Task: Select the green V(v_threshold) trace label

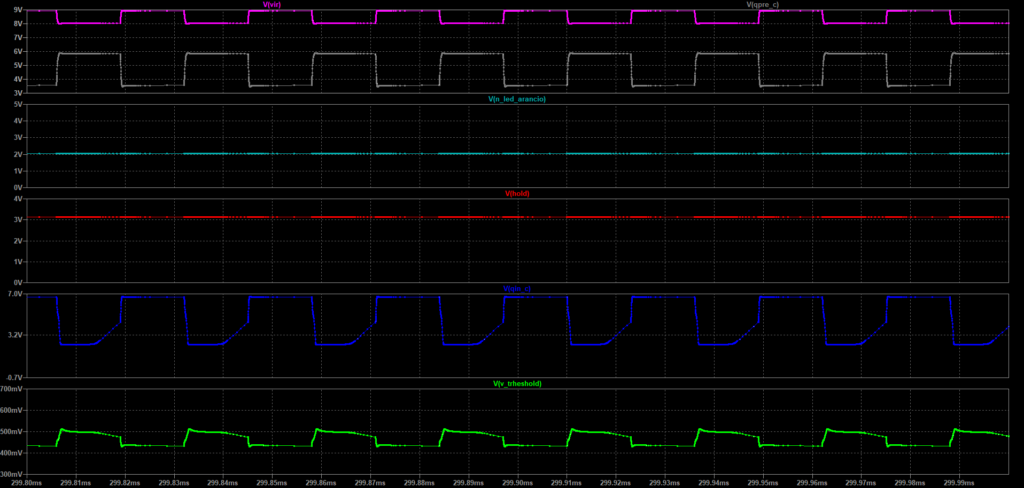Action: tap(517, 383)
